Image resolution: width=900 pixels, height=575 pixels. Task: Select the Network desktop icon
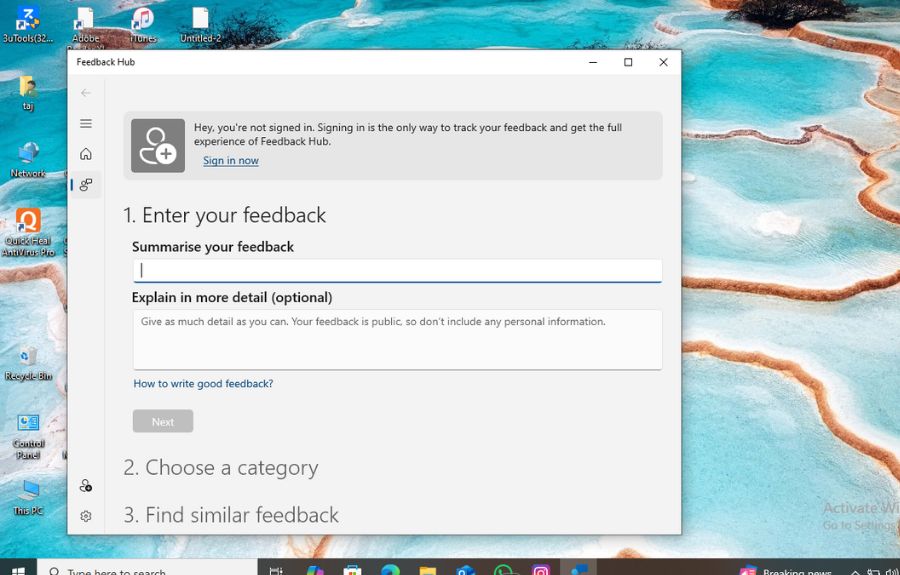[28, 160]
